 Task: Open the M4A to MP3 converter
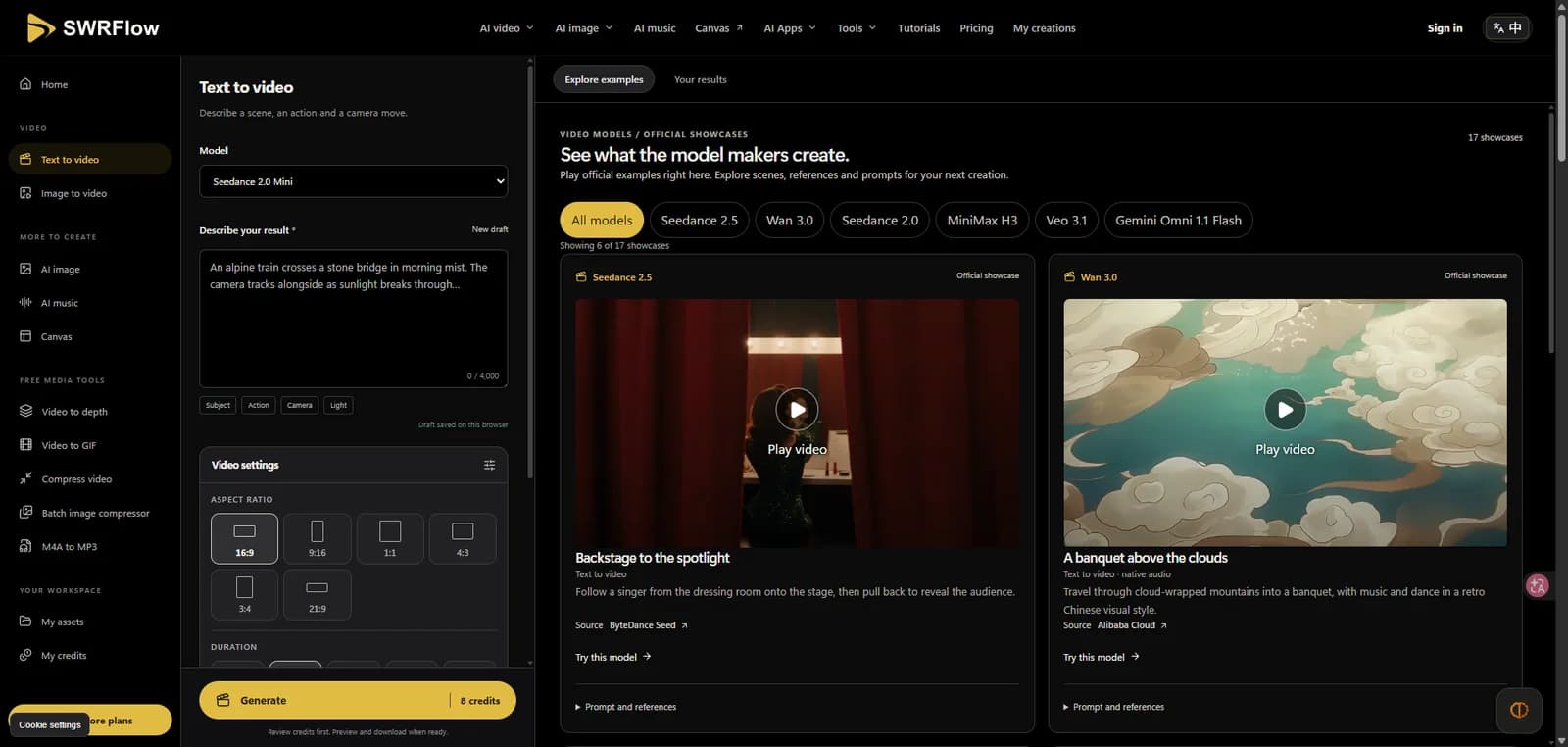coord(90,547)
